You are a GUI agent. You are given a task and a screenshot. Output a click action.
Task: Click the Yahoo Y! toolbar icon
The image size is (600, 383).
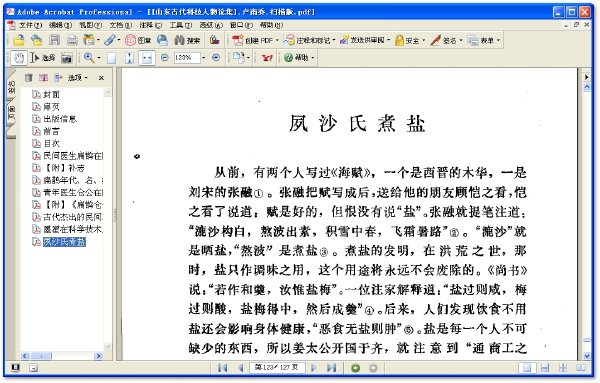(x=267, y=58)
